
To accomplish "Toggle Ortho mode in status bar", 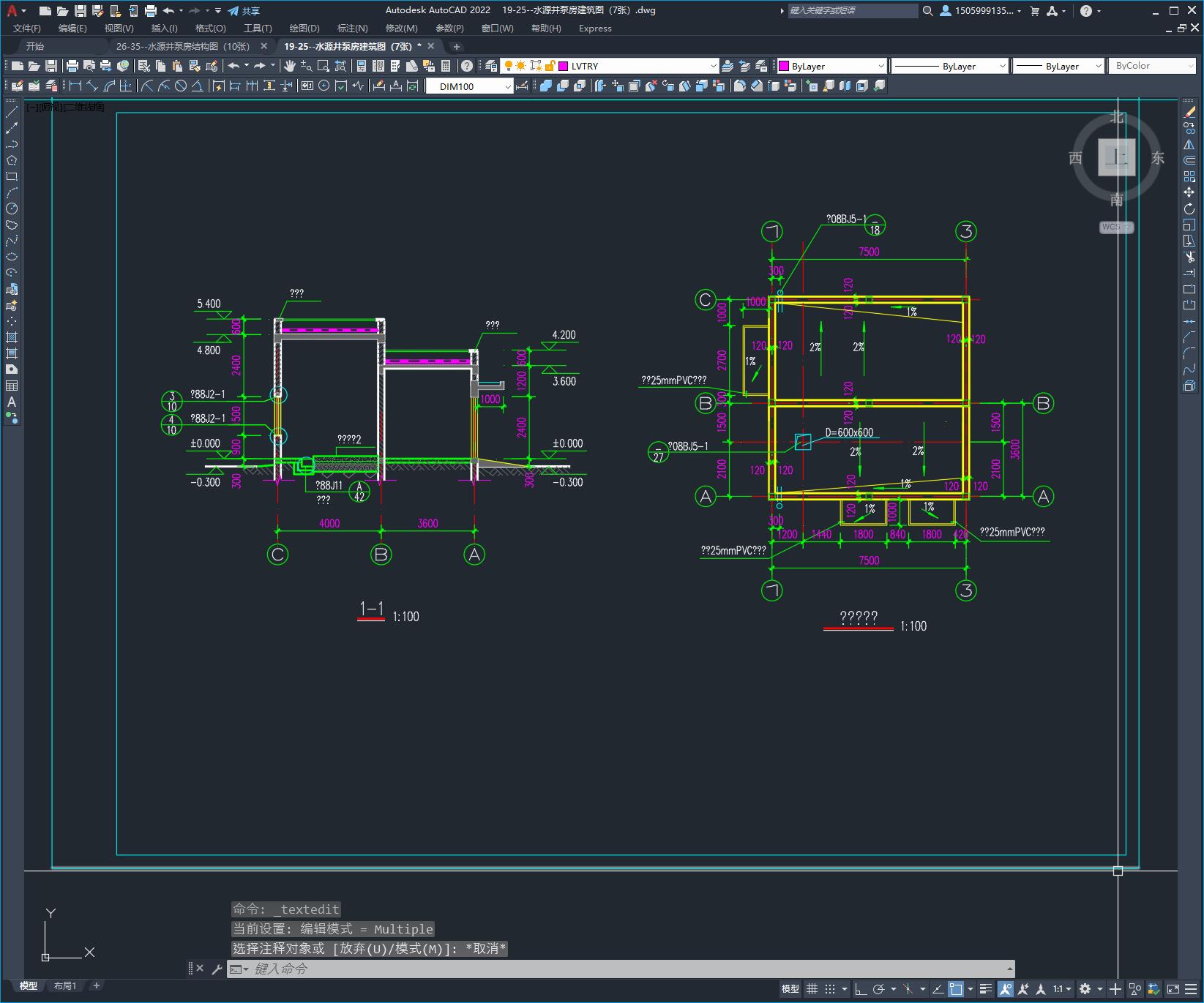I will click(861, 989).
